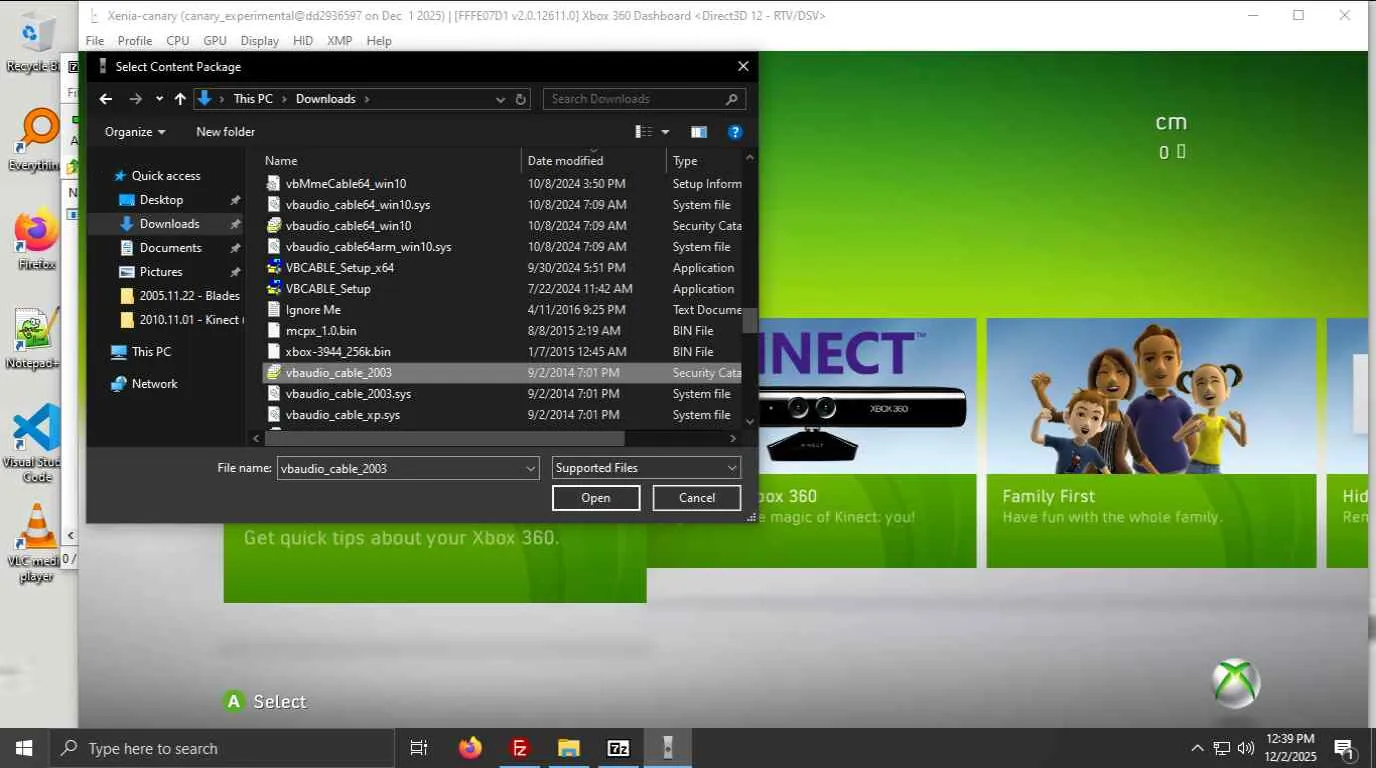1376x768 pixels.
Task: Select the Visual Studio Code desktop icon
Action: [x=35, y=443]
